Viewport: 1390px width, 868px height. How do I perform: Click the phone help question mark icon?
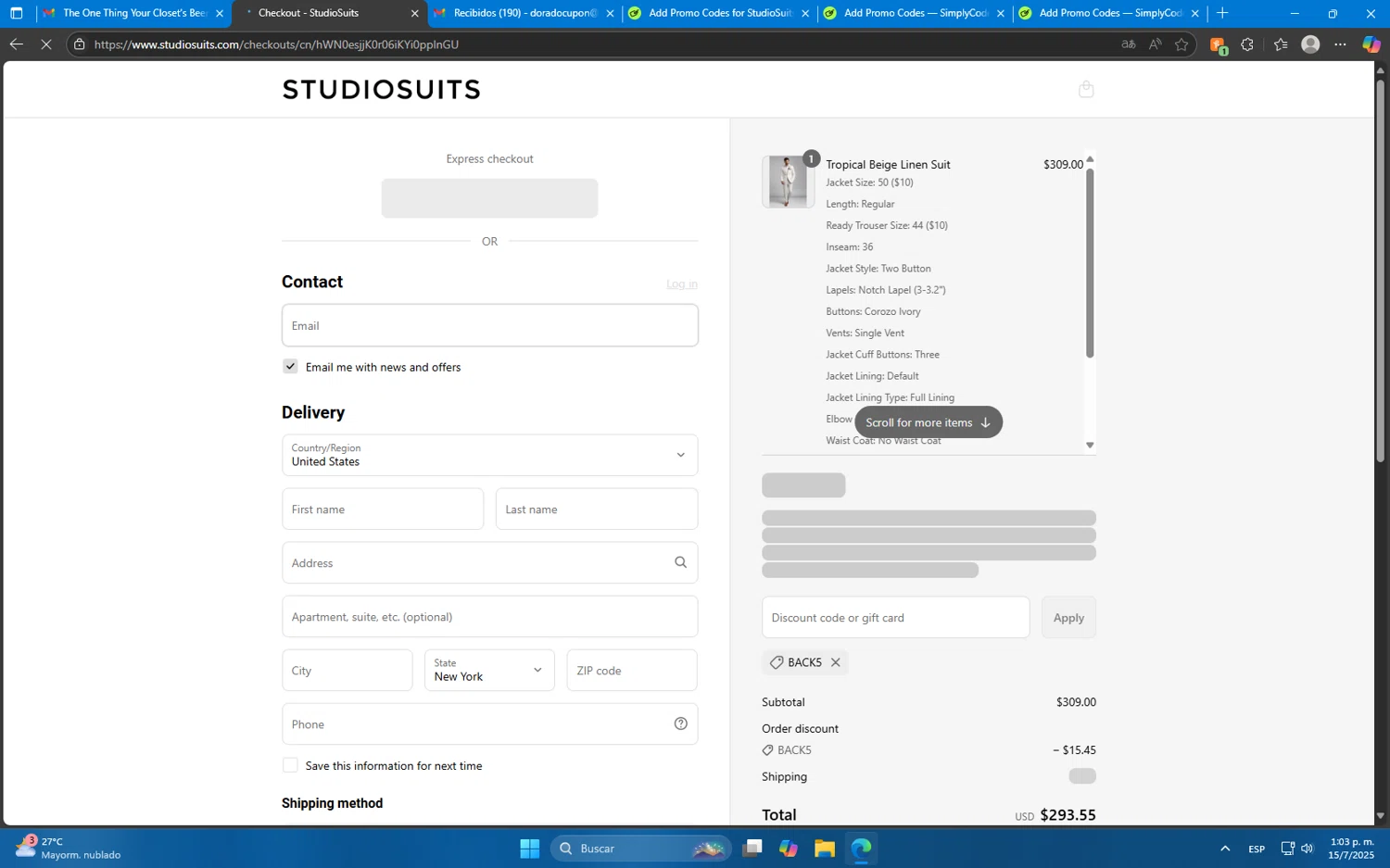point(680,723)
